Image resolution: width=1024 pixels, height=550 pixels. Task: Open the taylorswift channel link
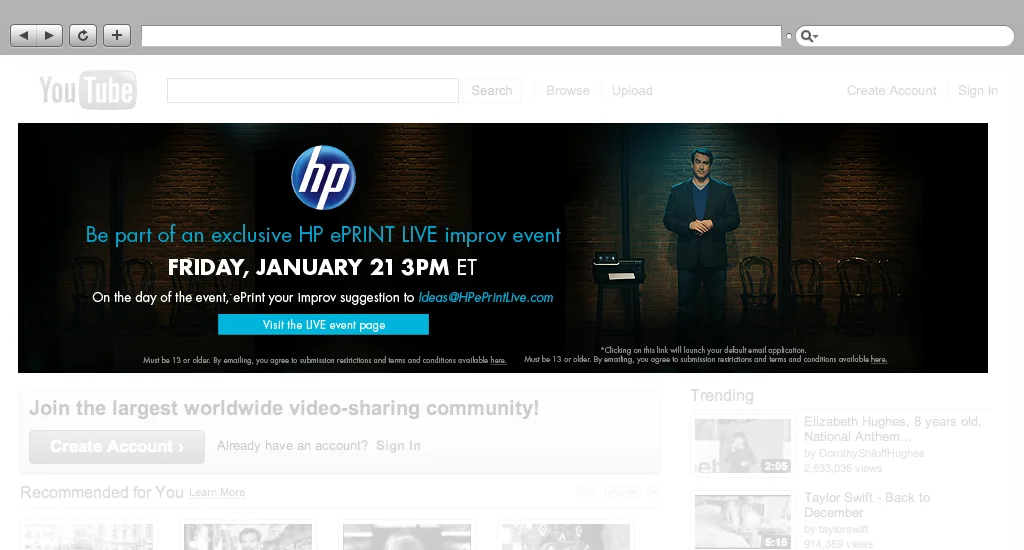(x=843, y=529)
